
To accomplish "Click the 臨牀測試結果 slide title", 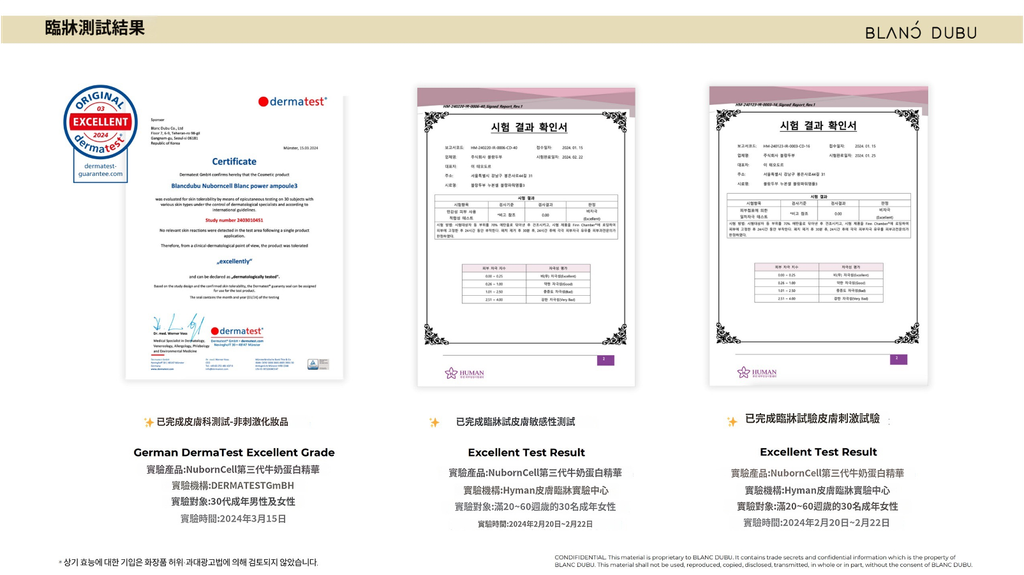I will click(x=95, y=29).
